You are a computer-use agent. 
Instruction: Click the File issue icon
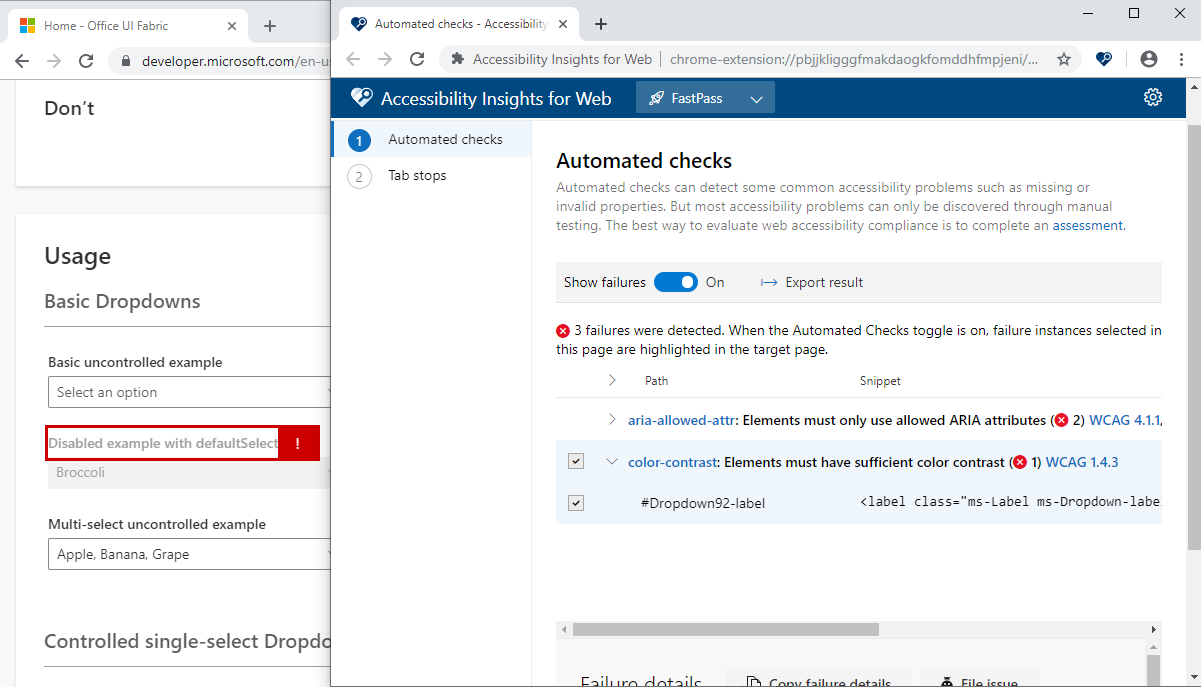pos(948,681)
